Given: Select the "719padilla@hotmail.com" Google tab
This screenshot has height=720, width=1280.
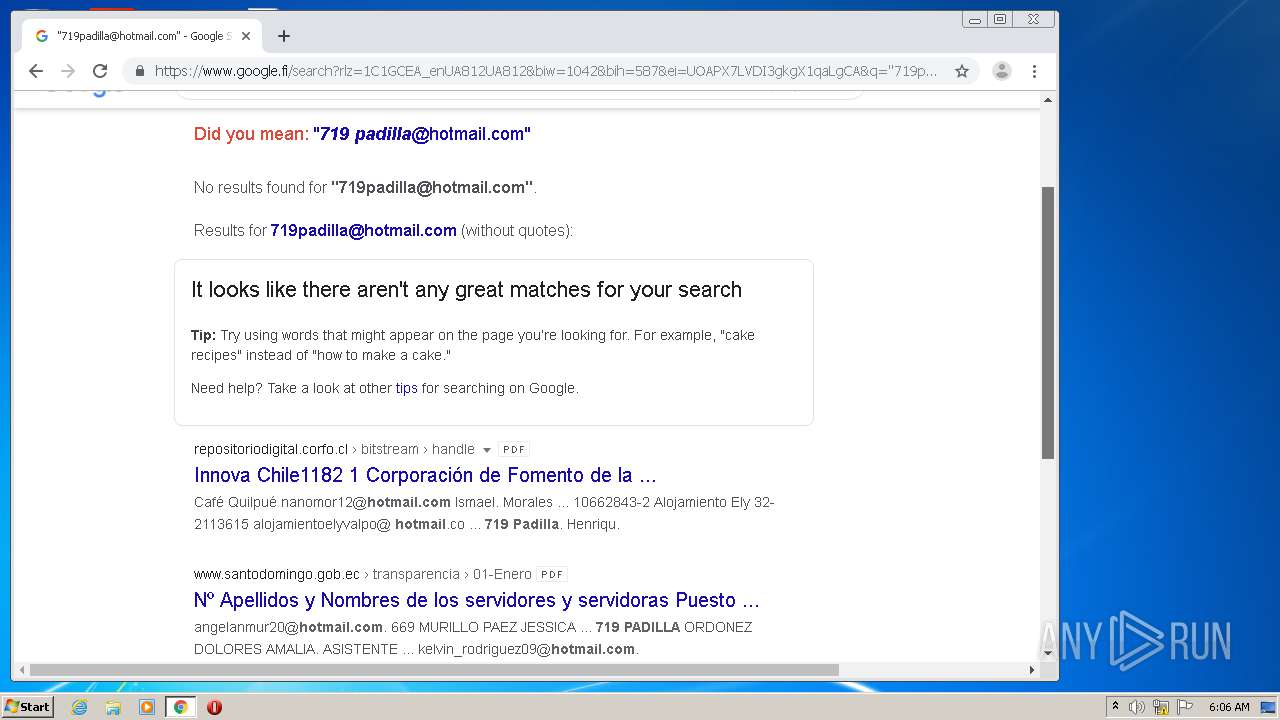Looking at the screenshot, I should [x=142, y=36].
